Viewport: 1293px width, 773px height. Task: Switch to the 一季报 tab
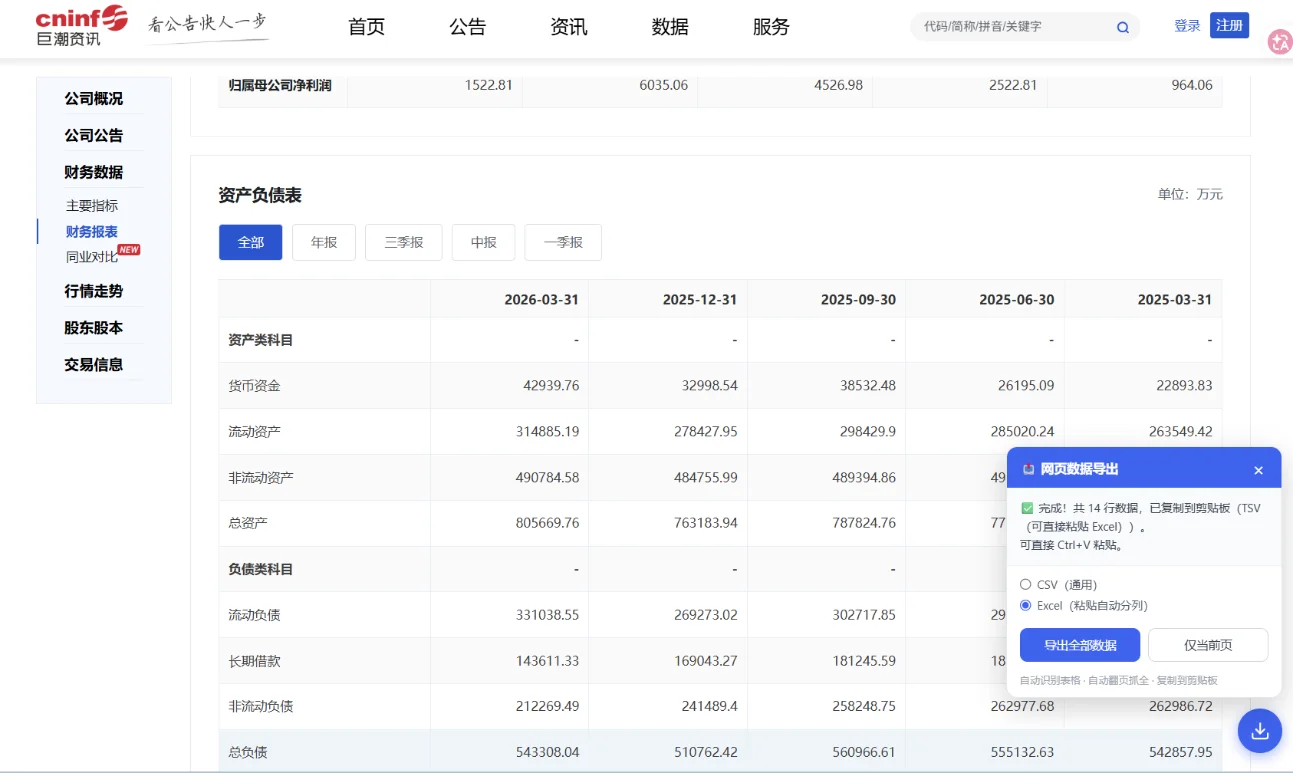(563, 242)
